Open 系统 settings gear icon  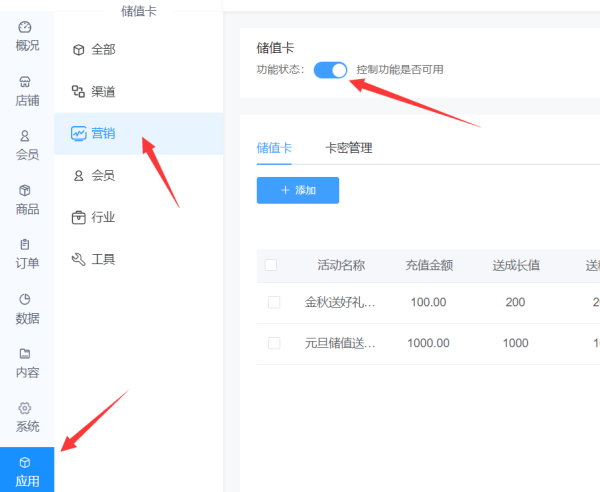point(27,408)
